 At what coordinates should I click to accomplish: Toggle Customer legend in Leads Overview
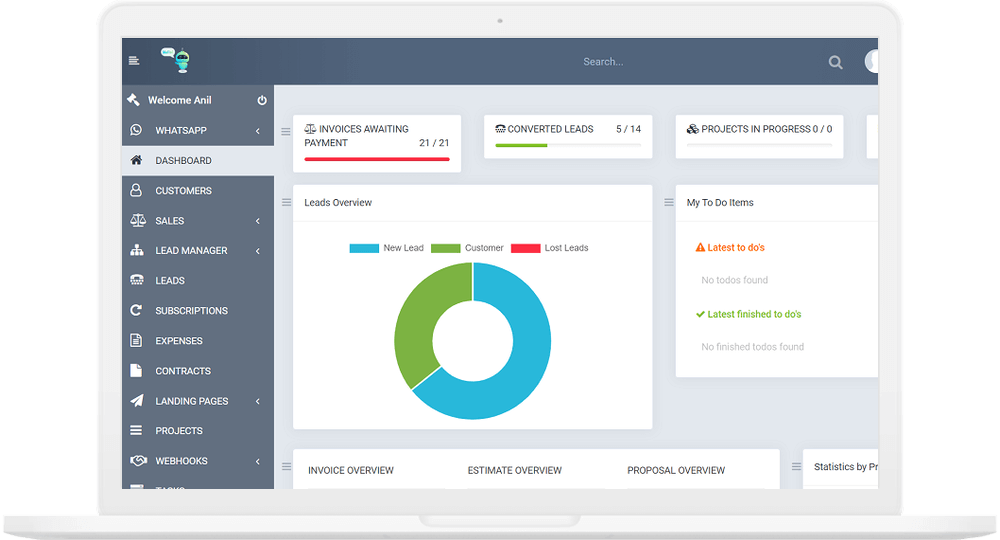(467, 248)
